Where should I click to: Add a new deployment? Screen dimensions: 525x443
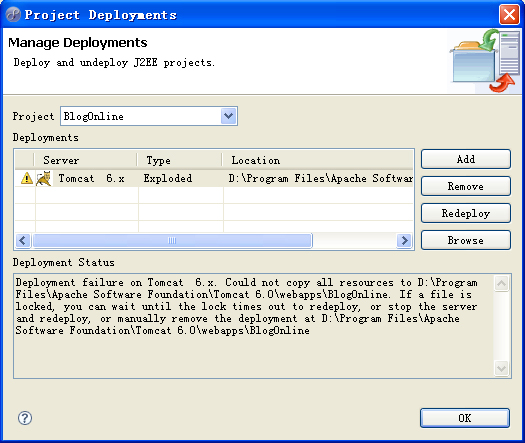click(466, 159)
